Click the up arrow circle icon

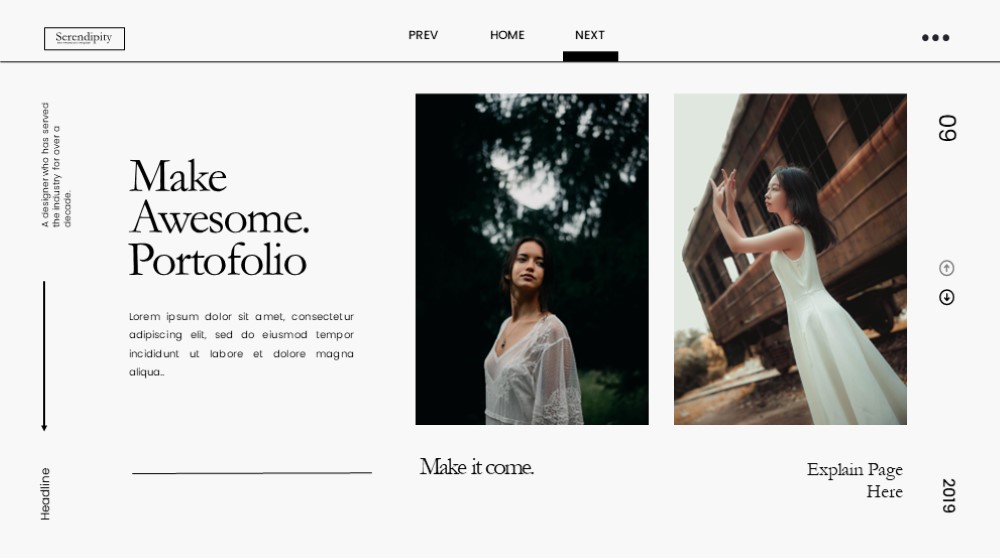946,268
